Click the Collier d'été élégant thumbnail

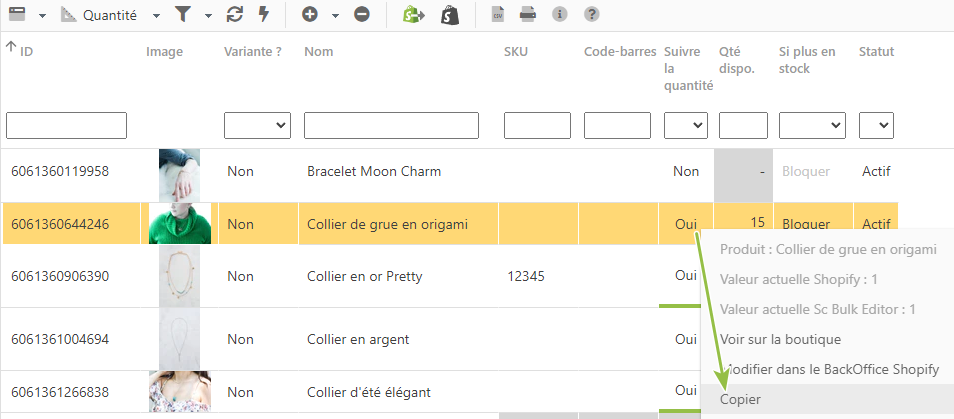[180, 392]
